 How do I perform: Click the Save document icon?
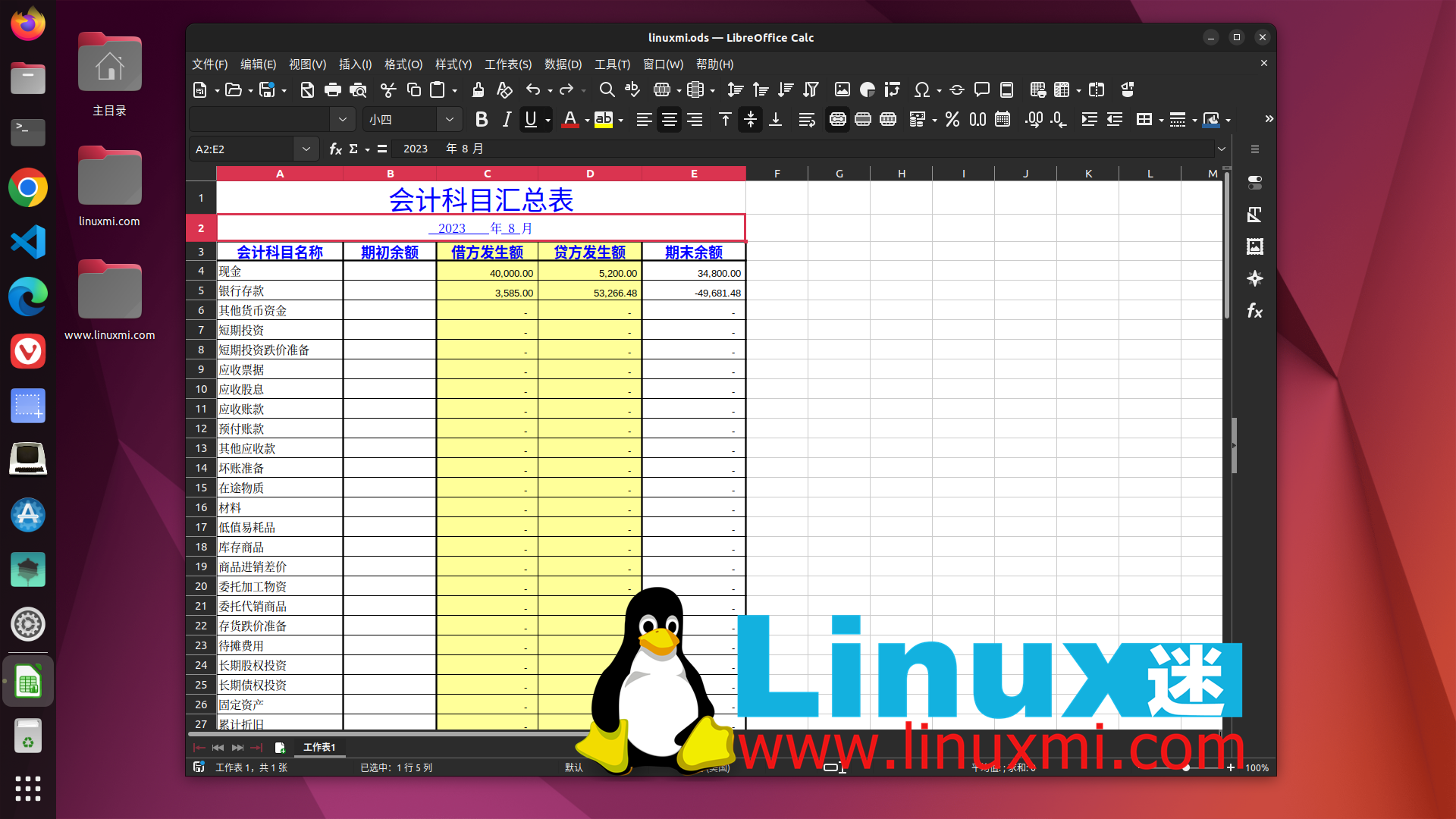coord(267,90)
